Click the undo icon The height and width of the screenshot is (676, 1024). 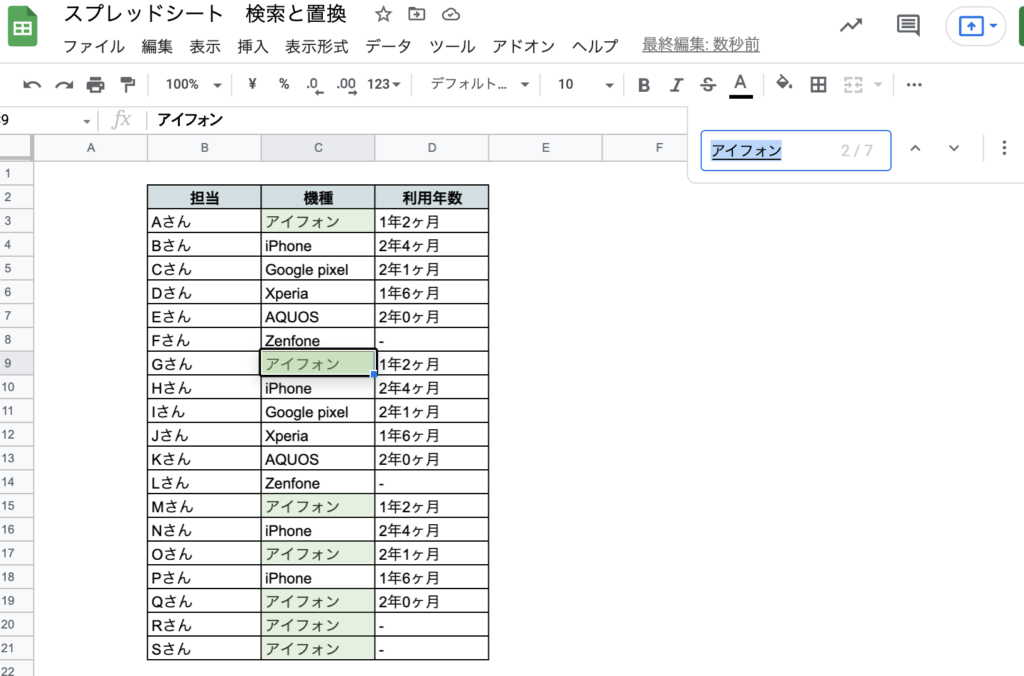32,85
